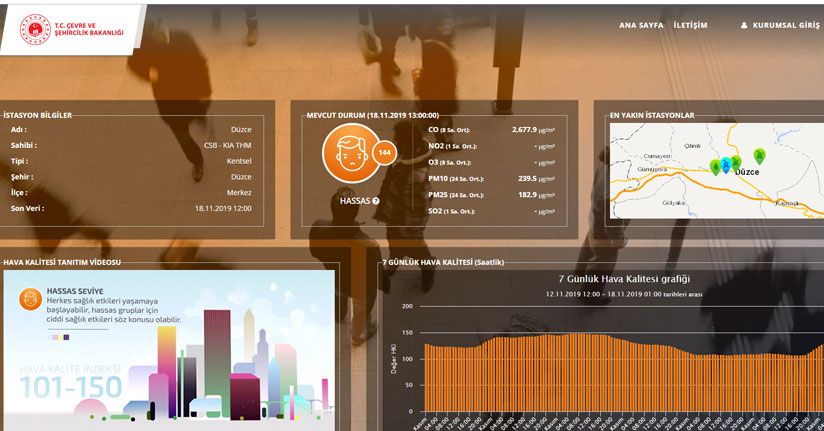Click the T.C. Çevre ve Şehircilik Bakanlığı logo
This screenshot has width=824, height=431.
(x=71, y=29)
